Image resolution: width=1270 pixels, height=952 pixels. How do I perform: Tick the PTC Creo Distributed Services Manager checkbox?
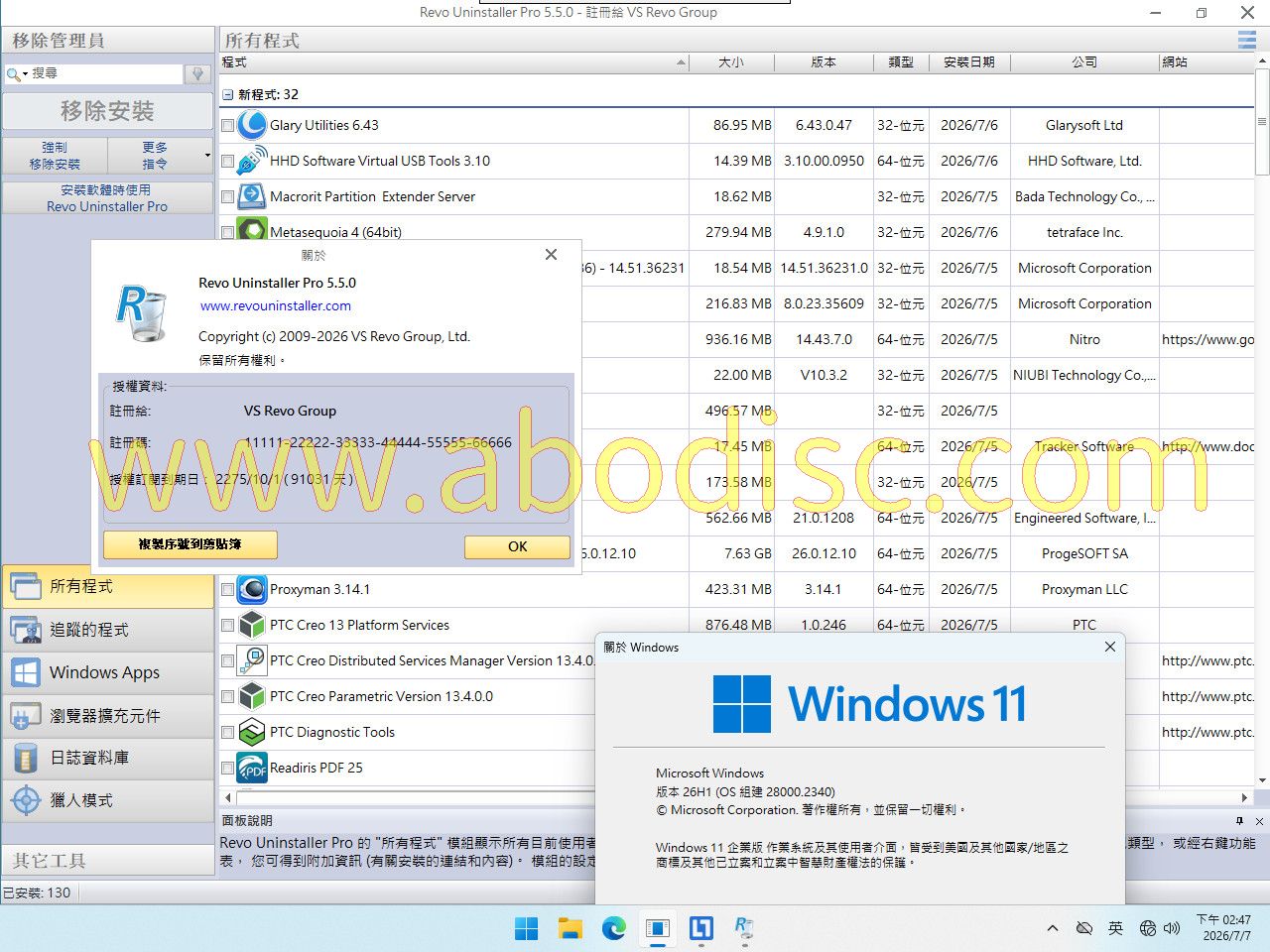tap(227, 661)
